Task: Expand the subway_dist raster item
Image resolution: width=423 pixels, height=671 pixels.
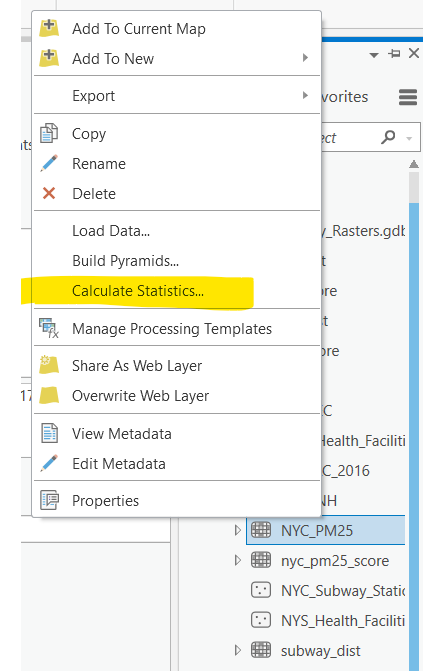Action: (x=238, y=650)
